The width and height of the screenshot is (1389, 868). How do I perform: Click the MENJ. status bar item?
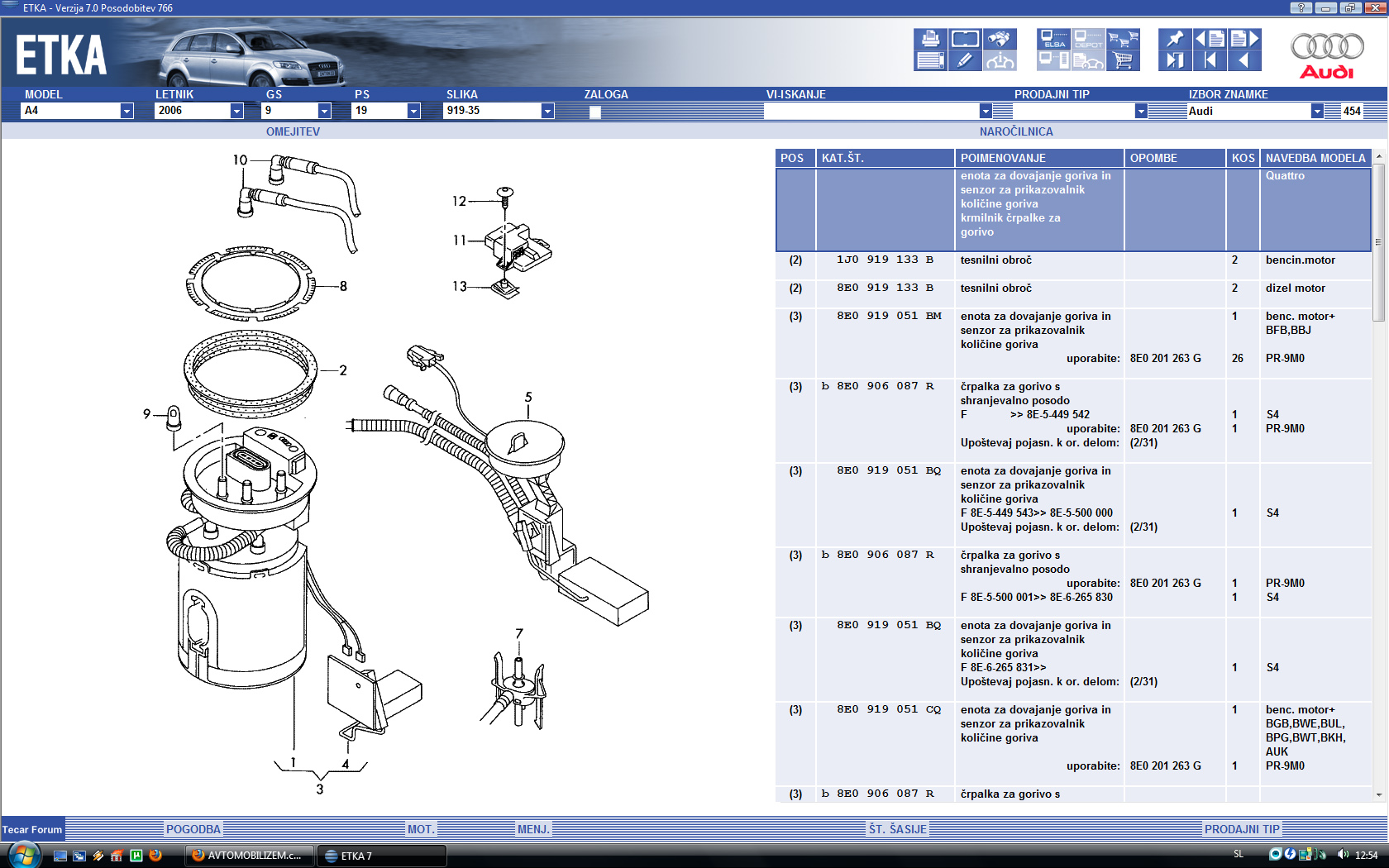(533, 829)
